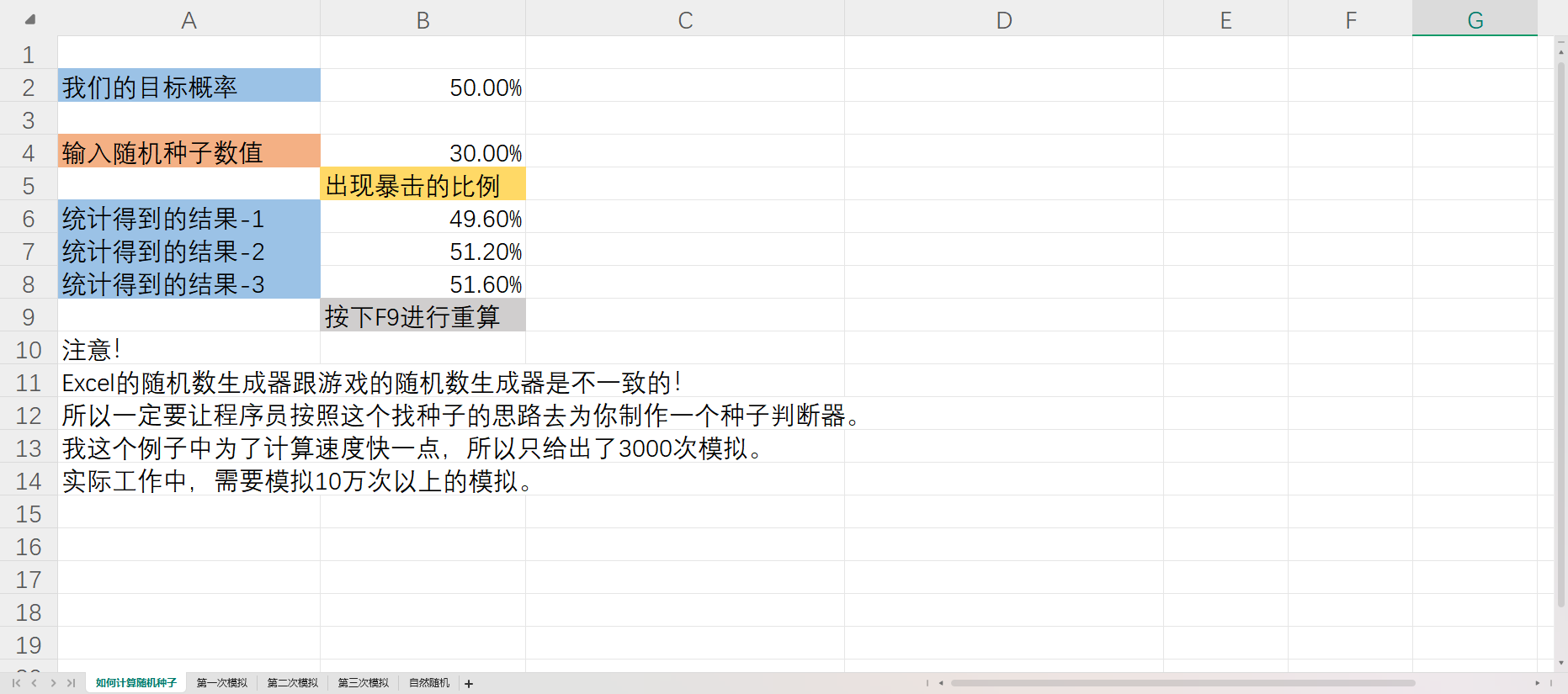Click the horizontal scrollbar thumb
The width and height of the screenshot is (1568, 694).
point(1183,683)
